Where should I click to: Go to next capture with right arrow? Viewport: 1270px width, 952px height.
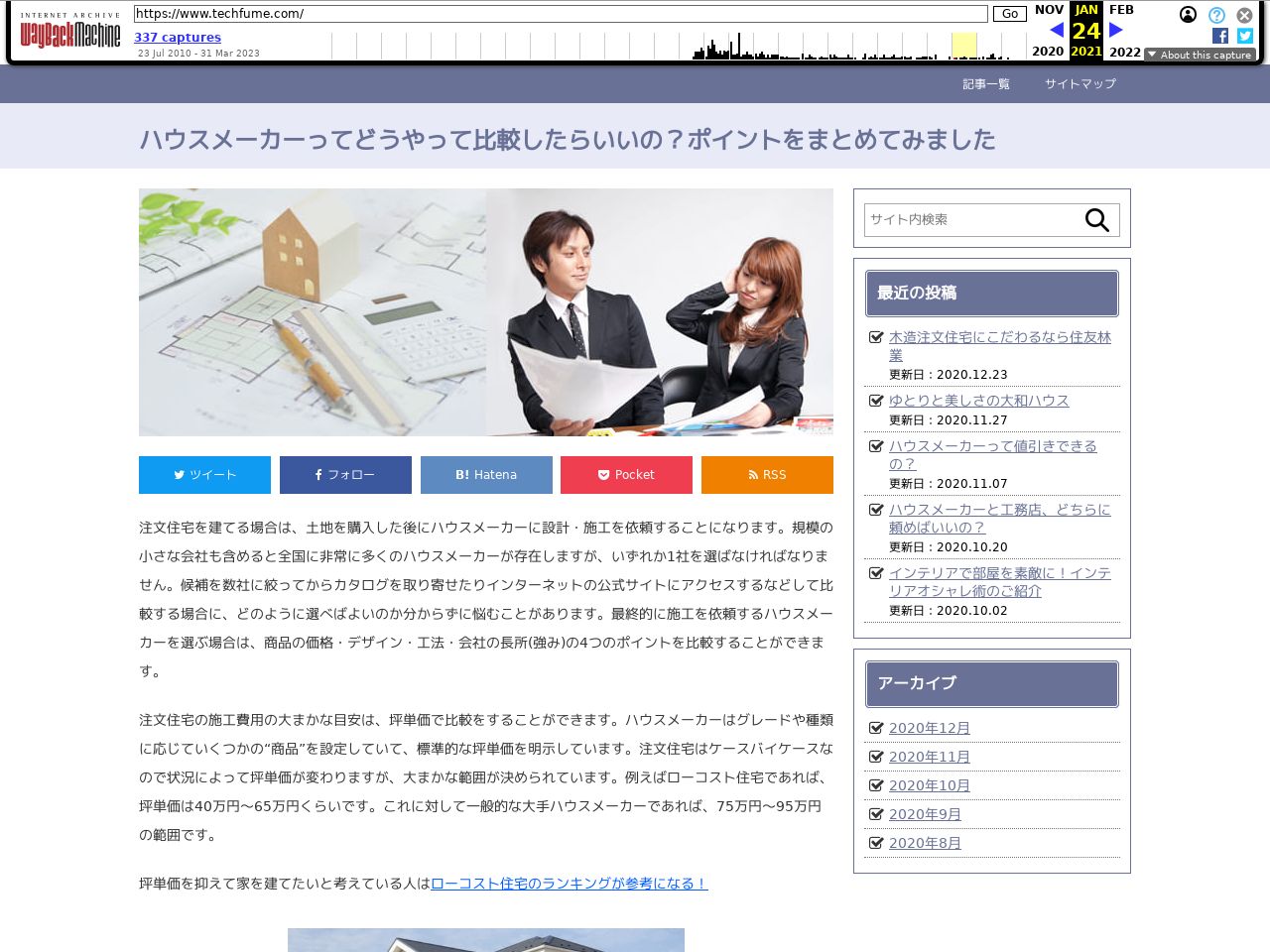1115,31
